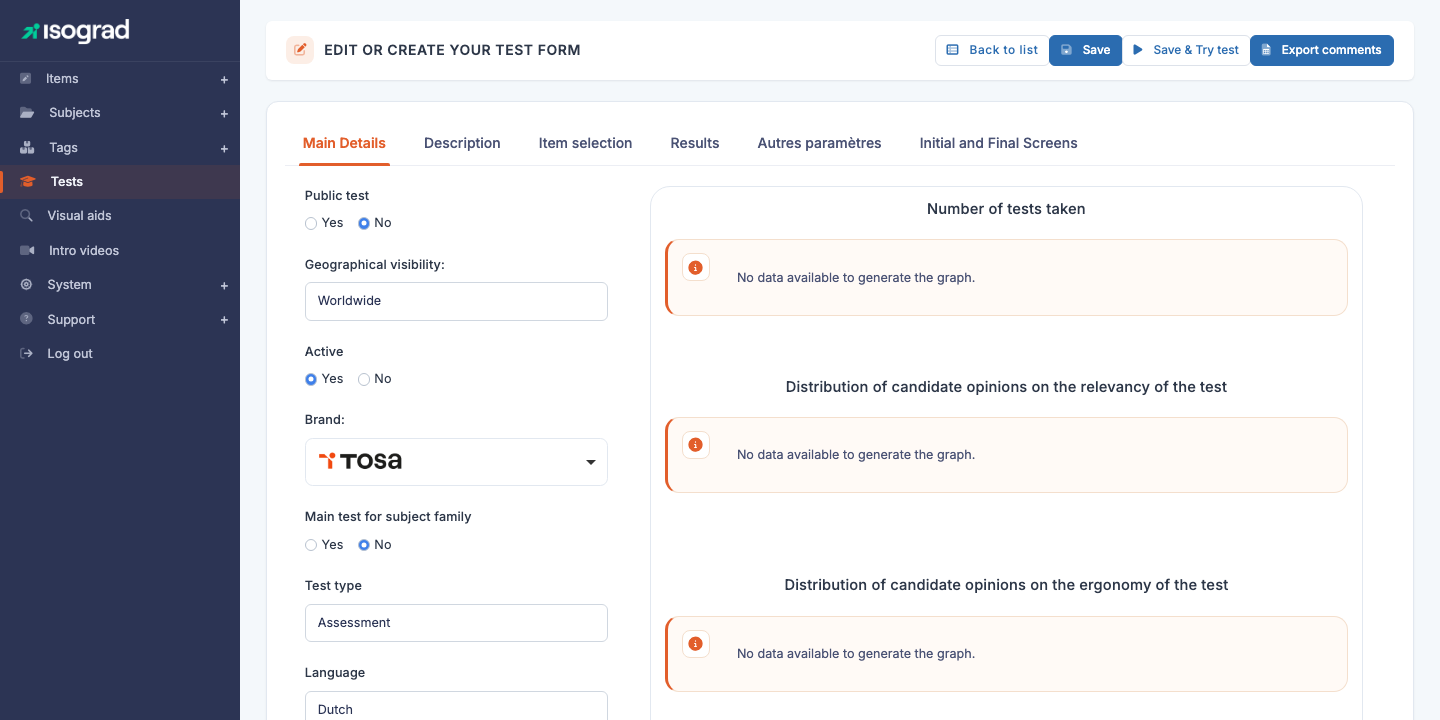Click the info icon under ergonomy distribution

(696, 644)
